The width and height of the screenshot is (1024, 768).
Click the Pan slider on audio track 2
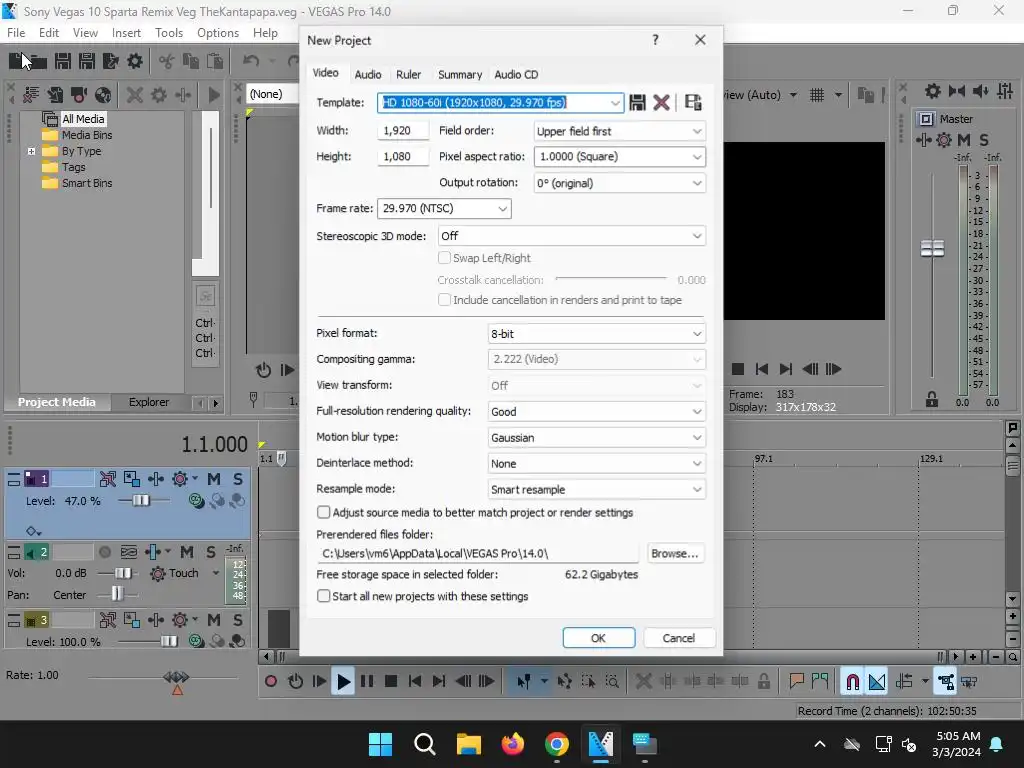[x=117, y=594]
